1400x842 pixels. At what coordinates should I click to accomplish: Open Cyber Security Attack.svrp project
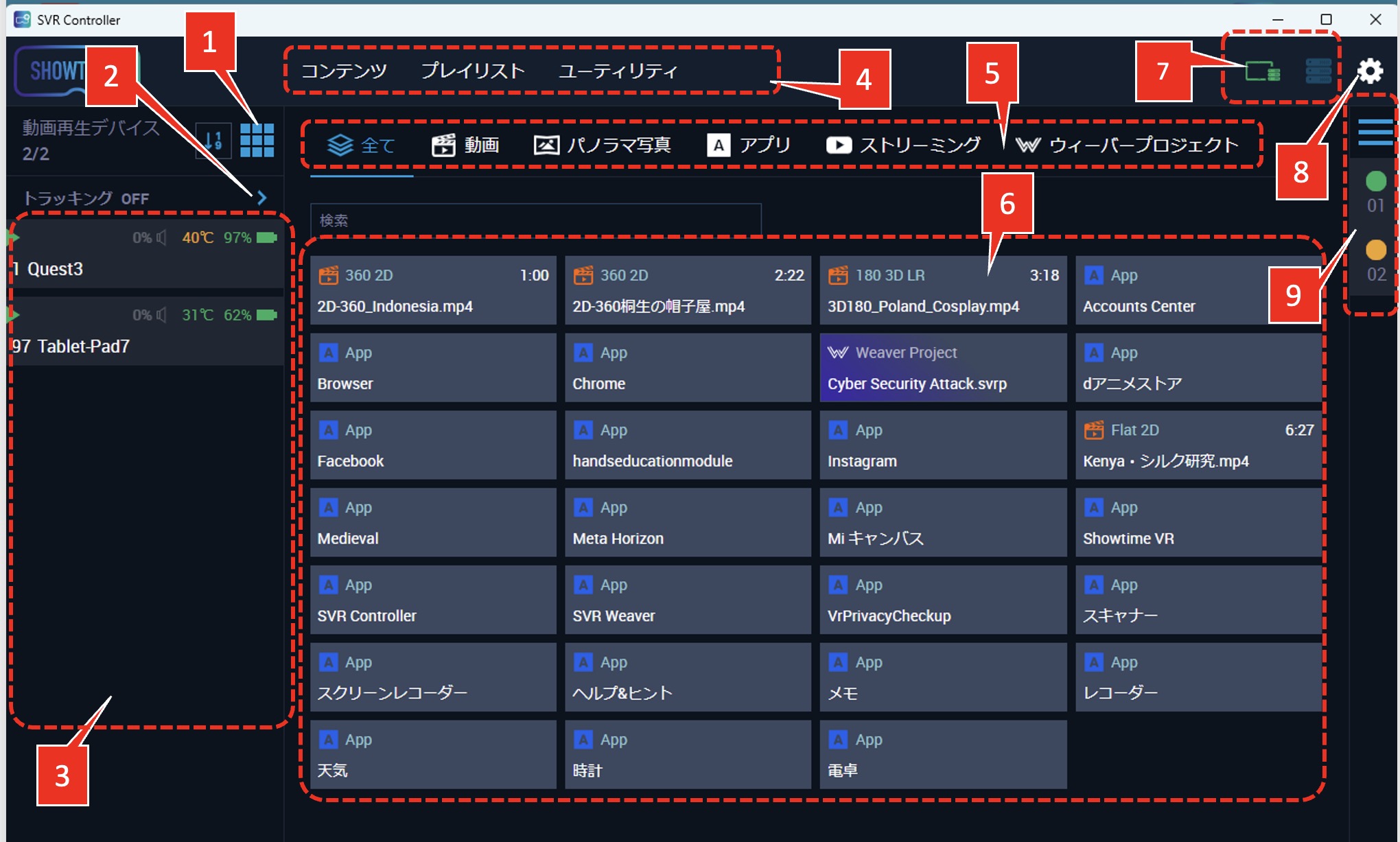(x=943, y=368)
